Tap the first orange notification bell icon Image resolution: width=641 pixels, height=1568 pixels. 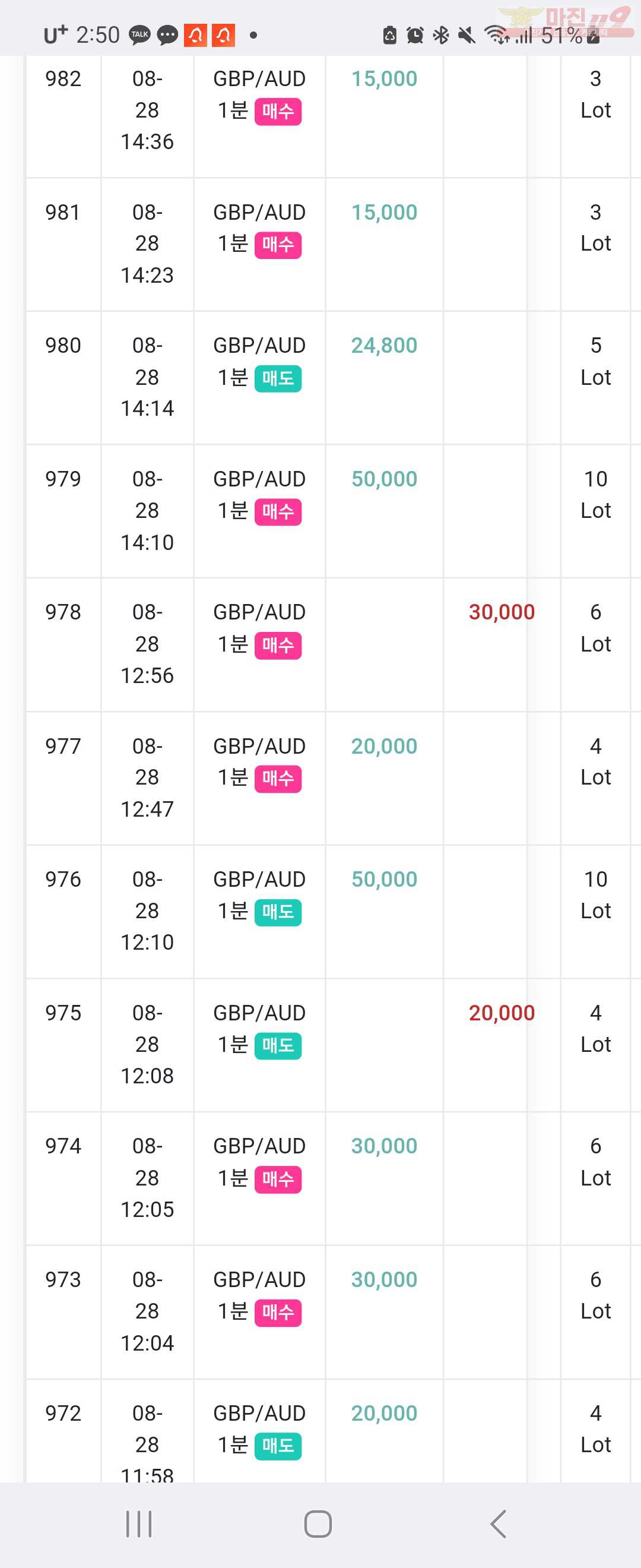coord(195,35)
